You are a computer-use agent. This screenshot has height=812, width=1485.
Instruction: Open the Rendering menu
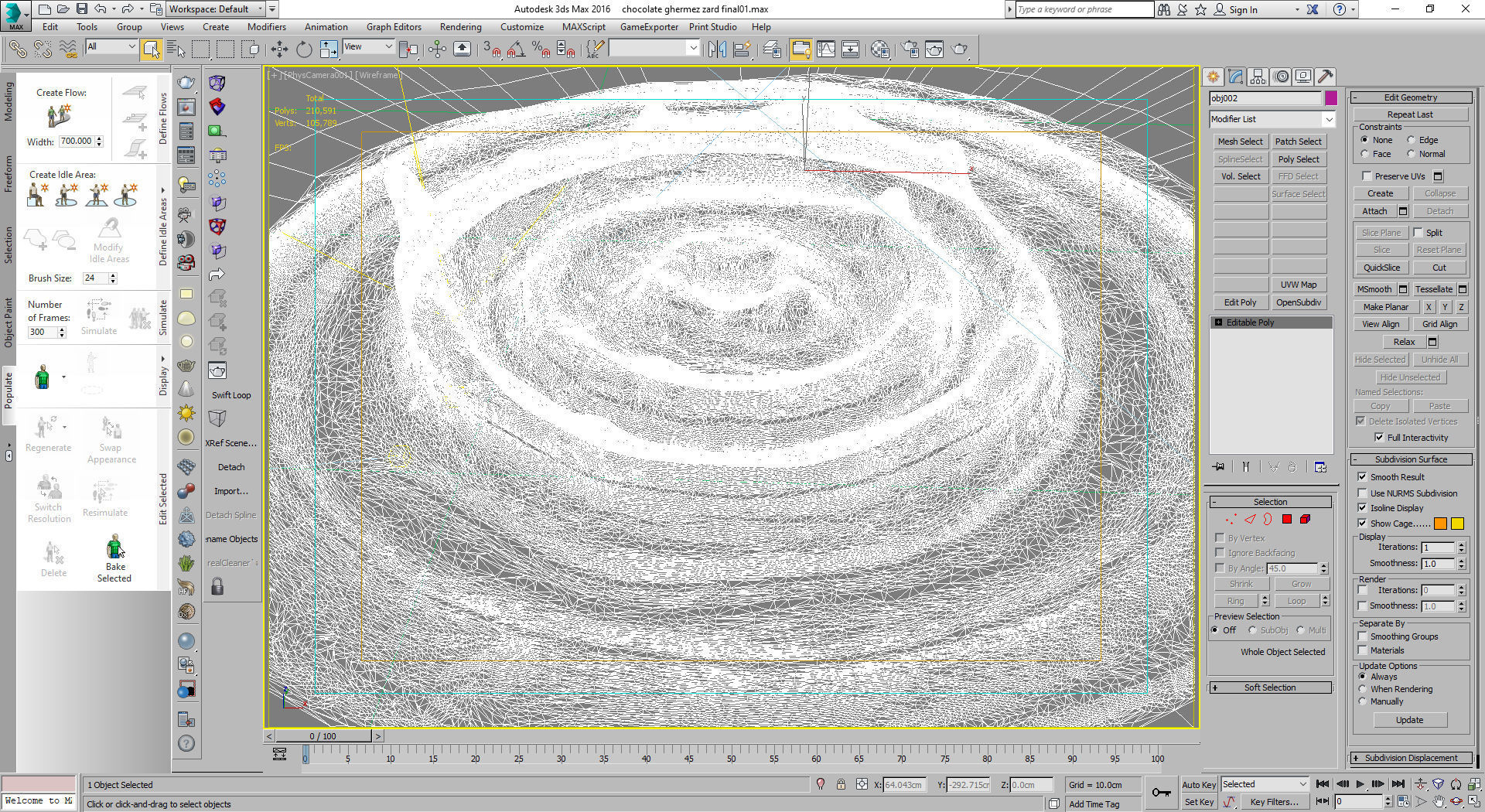pyautogui.click(x=461, y=27)
